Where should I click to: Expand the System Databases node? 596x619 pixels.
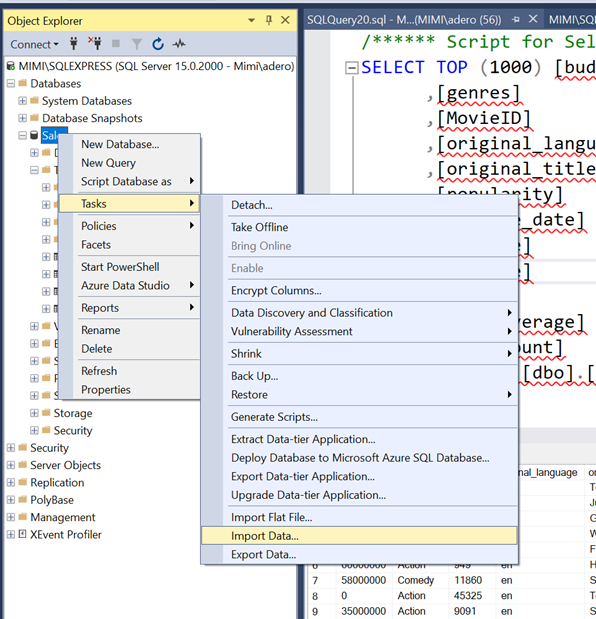(22, 101)
